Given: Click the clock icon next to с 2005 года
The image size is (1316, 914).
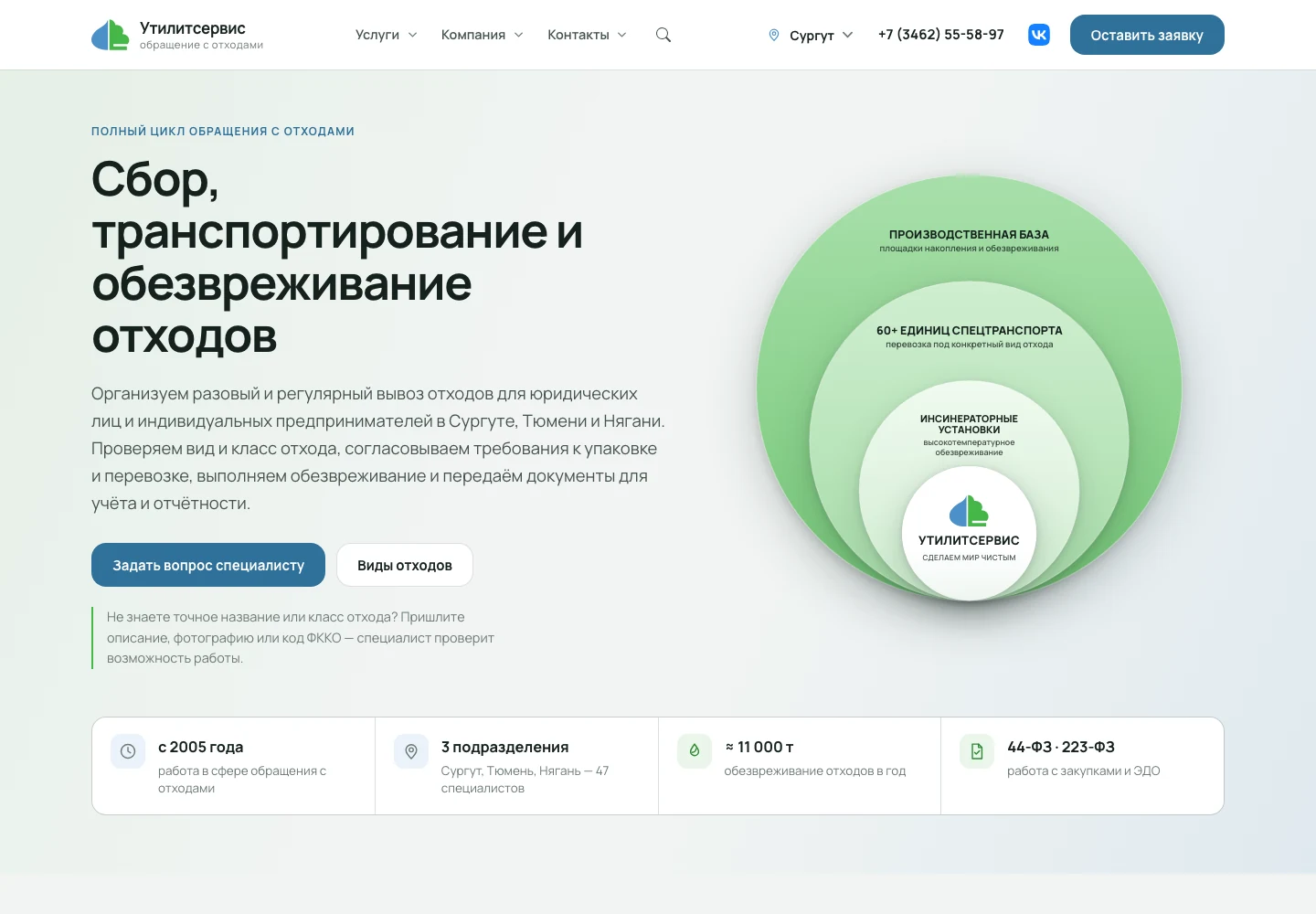Looking at the screenshot, I should (x=128, y=751).
